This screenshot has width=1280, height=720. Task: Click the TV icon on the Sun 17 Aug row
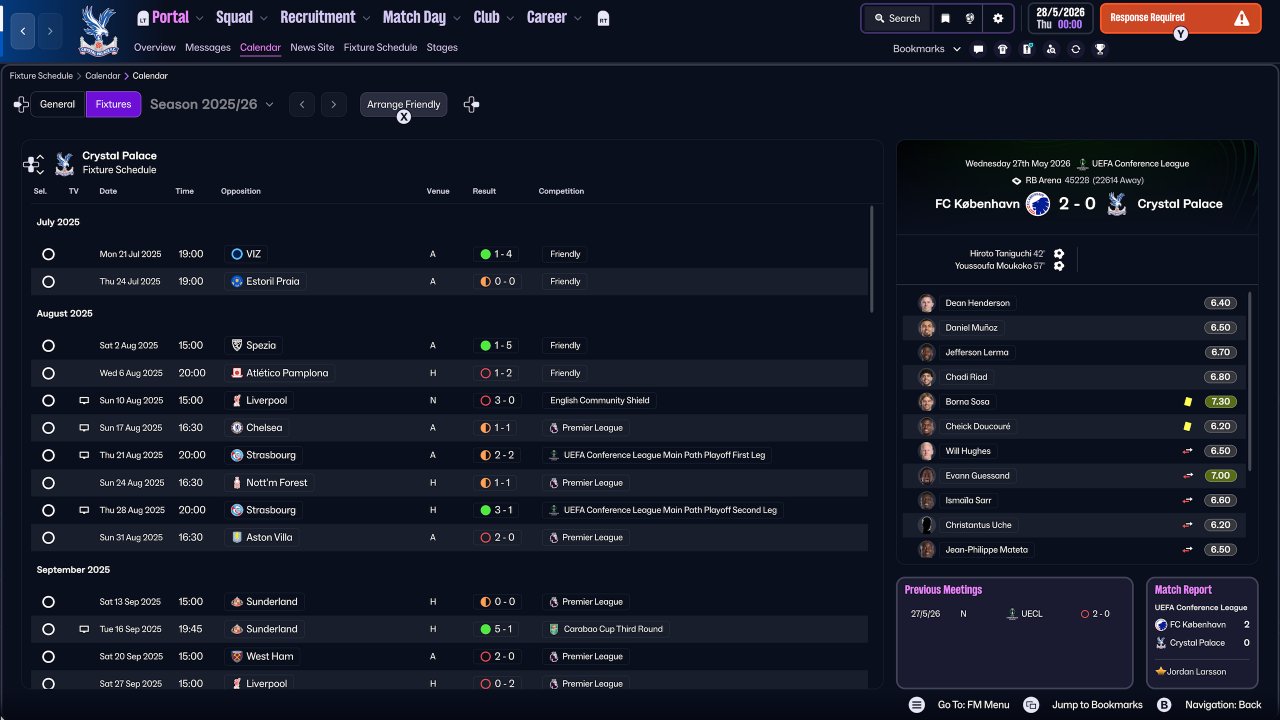[84, 428]
